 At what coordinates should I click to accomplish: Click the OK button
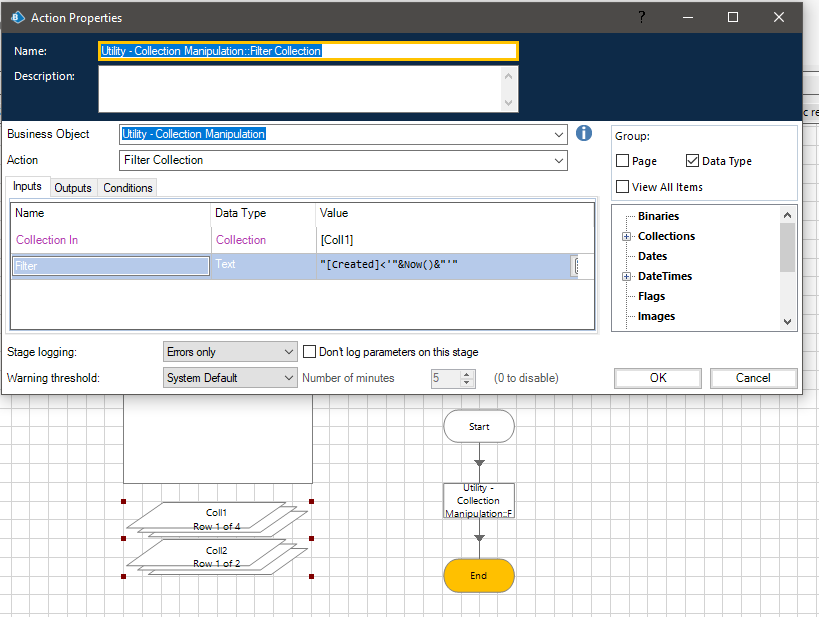click(x=657, y=378)
